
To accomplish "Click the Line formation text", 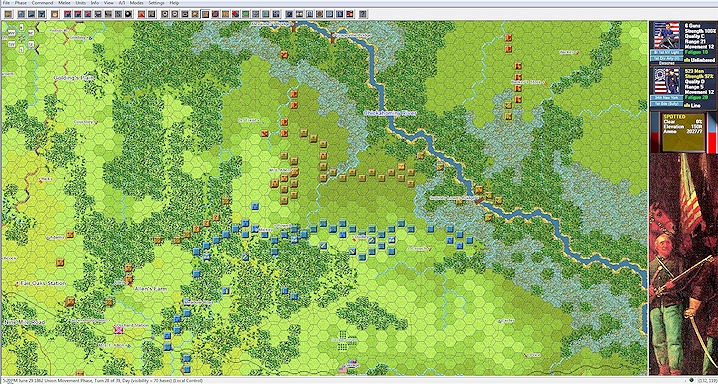I will (696, 105).
